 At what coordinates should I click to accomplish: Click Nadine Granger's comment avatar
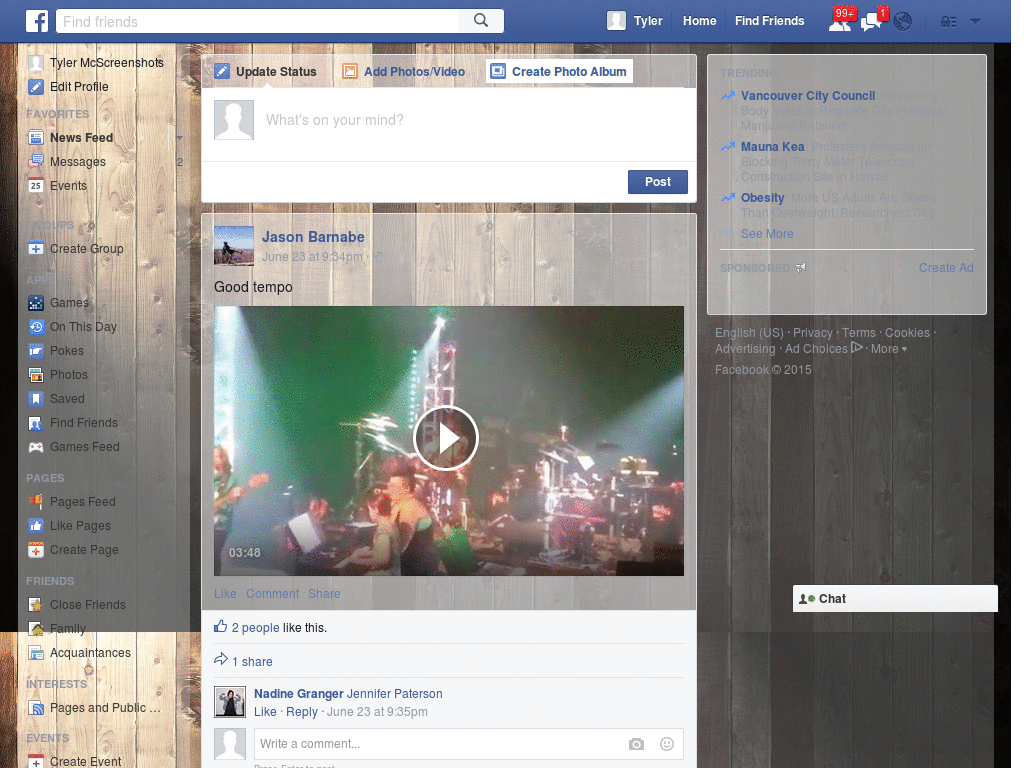230,702
